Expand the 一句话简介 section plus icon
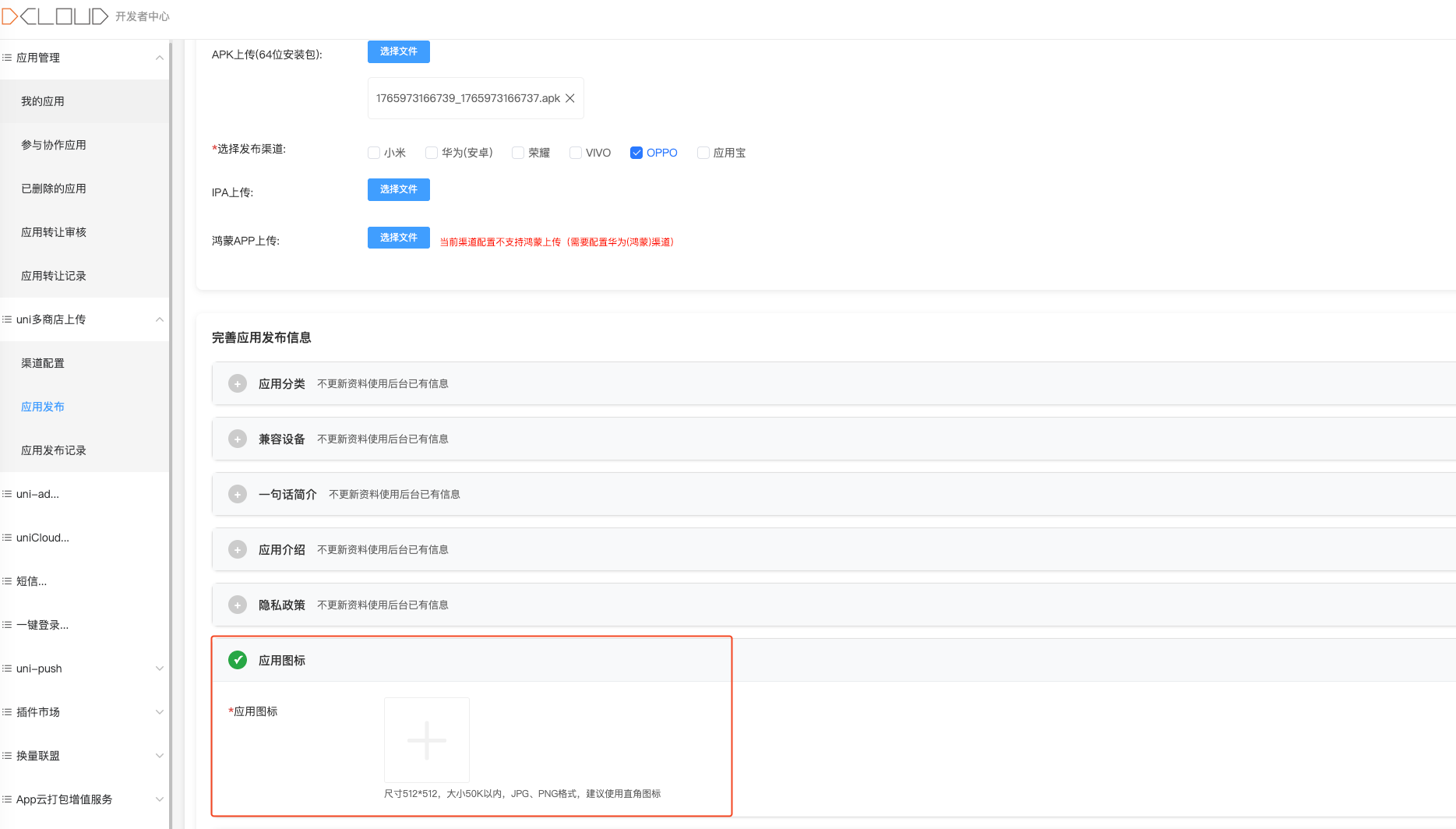The height and width of the screenshot is (829, 1456). click(x=238, y=494)
